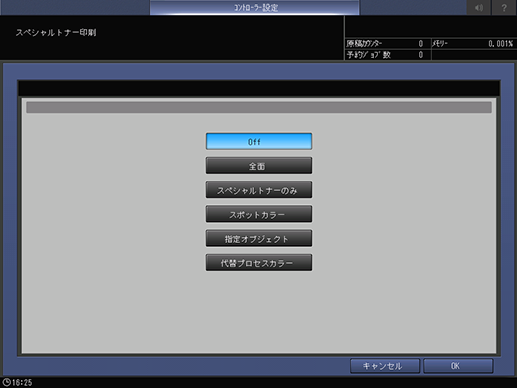Click the 原稿カウンター label
The height and width of the screenshot is (388, 517).
point(364,44)
